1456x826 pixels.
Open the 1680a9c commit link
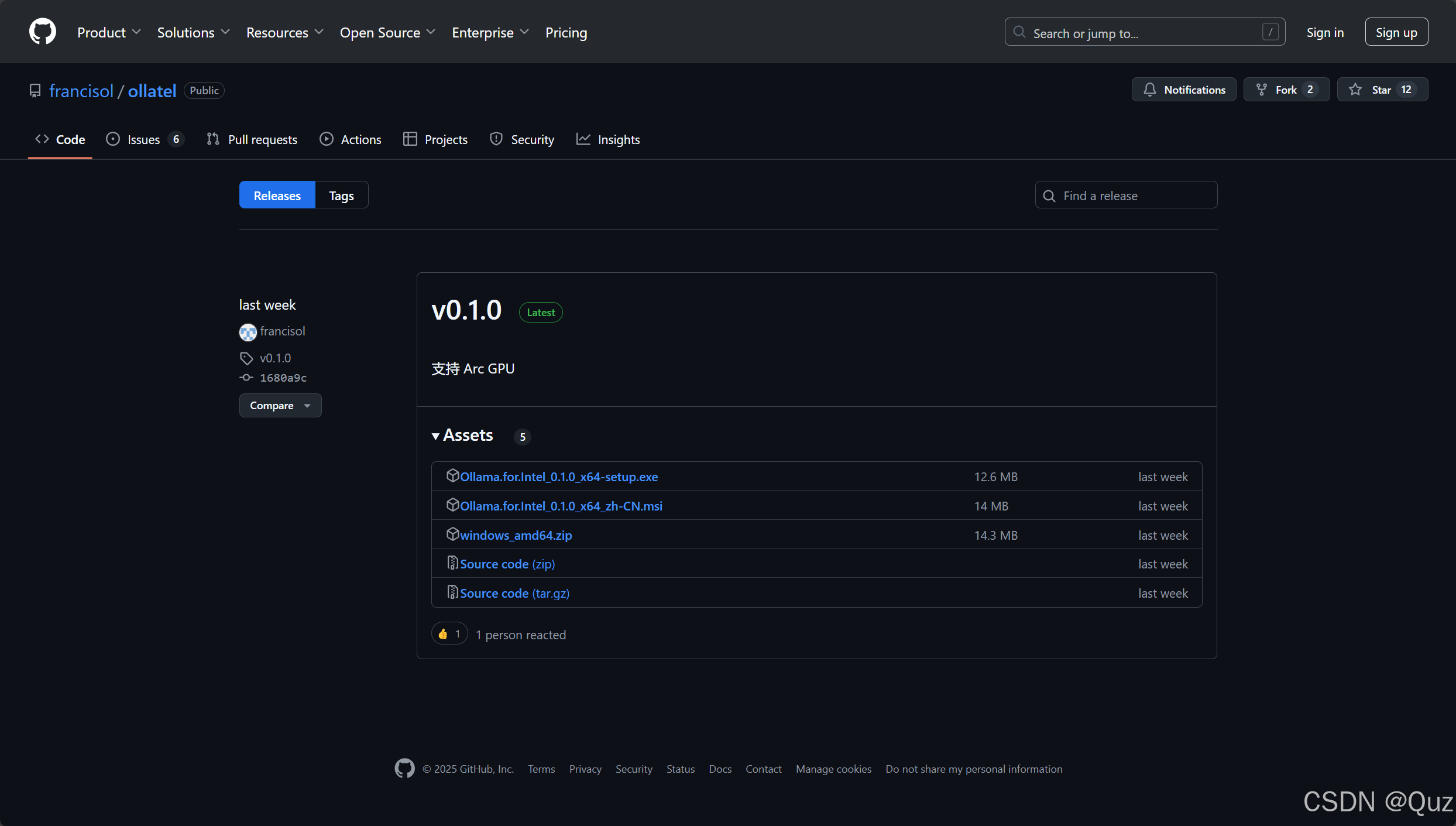[283, 378]
